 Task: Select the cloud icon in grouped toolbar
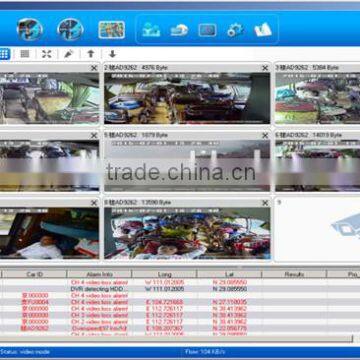[x=179, y=30]
